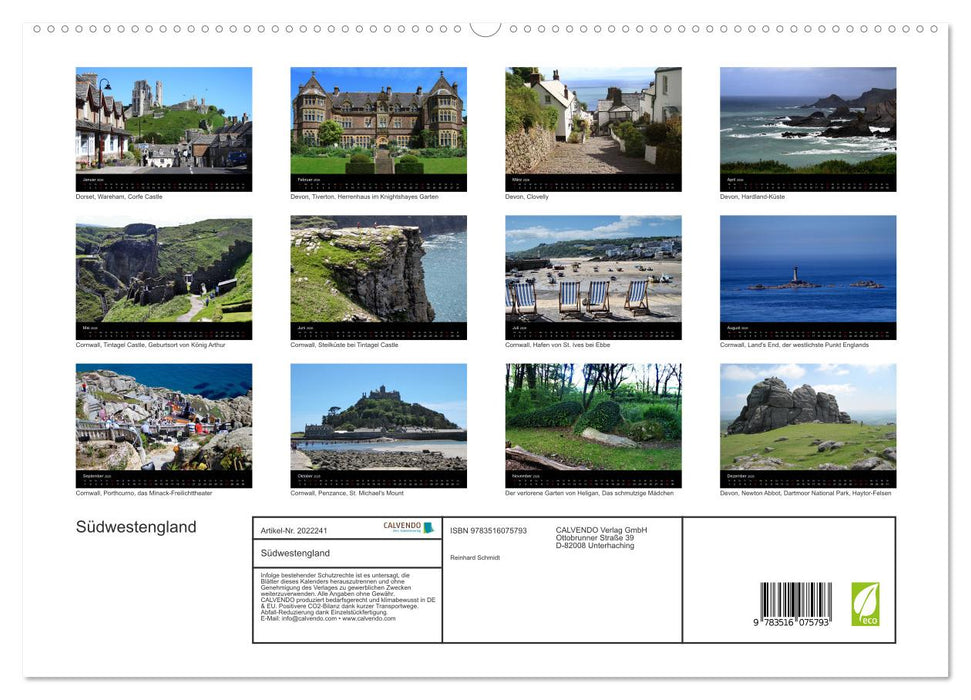Image resolution: width=971 pixels, height=700 pixels.
Task: Click the Artikel-Nr. 2022241 entry
Action: 292,530
